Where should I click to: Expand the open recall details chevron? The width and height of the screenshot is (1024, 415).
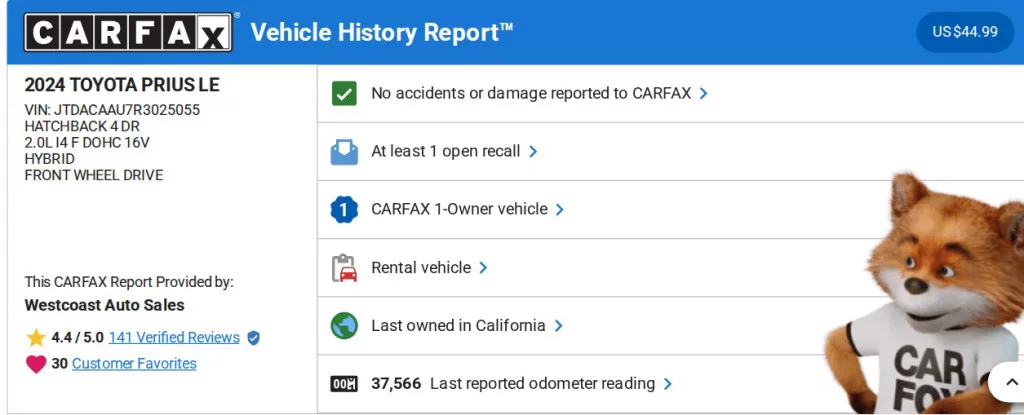[x=533, y=151]
